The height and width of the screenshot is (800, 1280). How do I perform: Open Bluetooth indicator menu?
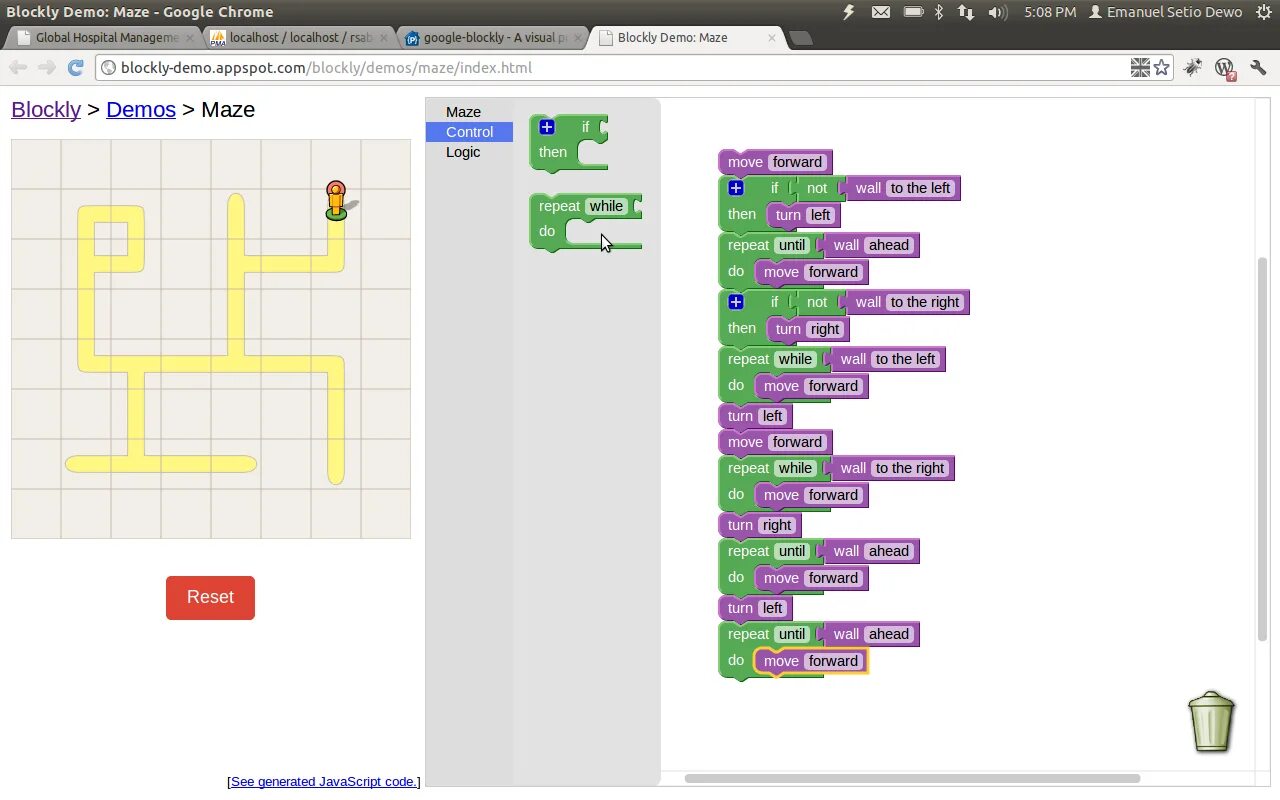[939, 12]
